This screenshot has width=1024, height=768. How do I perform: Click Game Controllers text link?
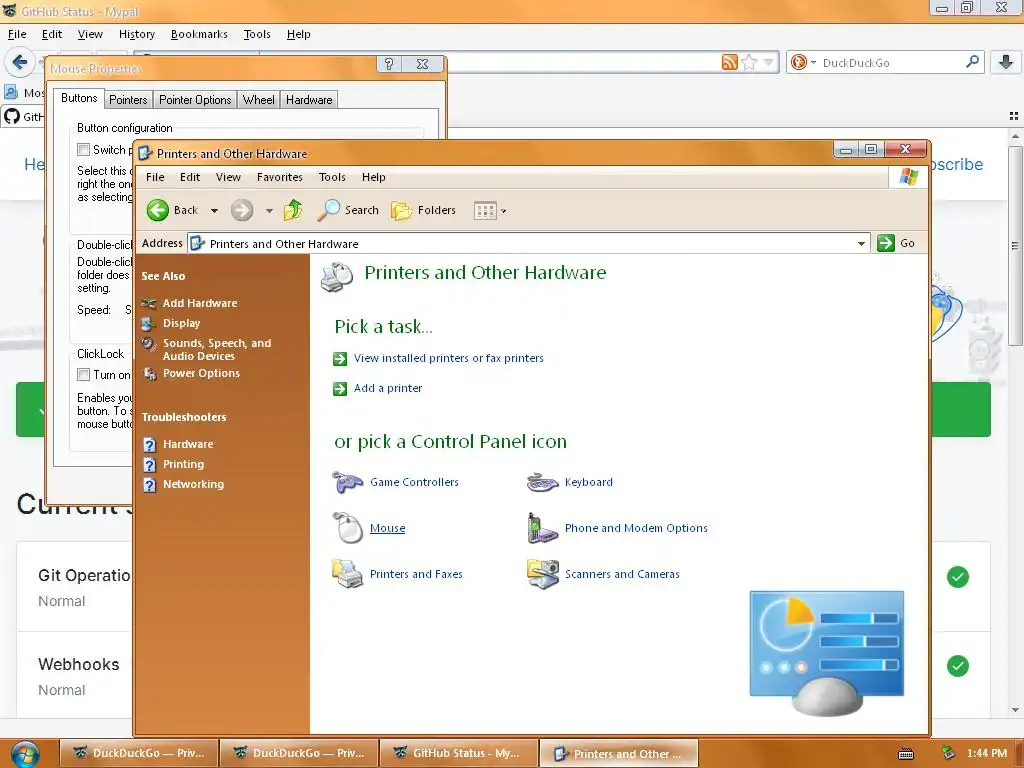tap(414, 482)
